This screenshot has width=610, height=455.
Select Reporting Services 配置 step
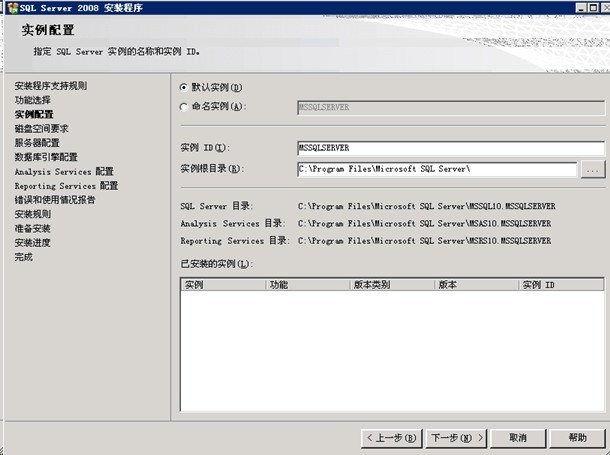[66, 186]
